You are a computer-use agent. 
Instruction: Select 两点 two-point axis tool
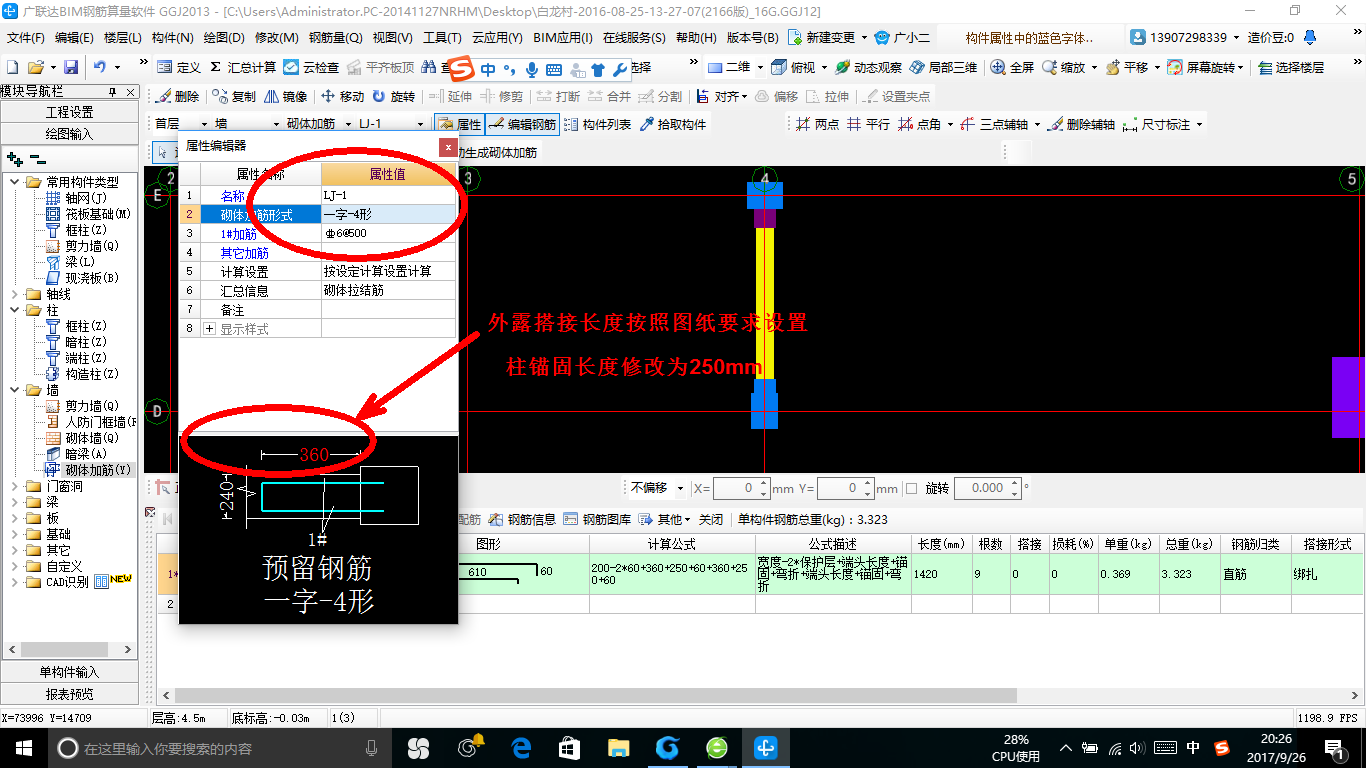[x=817, y=124]
